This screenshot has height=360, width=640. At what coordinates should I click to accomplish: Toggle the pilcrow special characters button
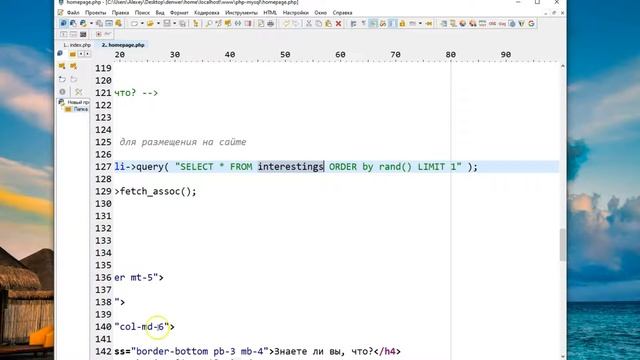pos(363,24)
